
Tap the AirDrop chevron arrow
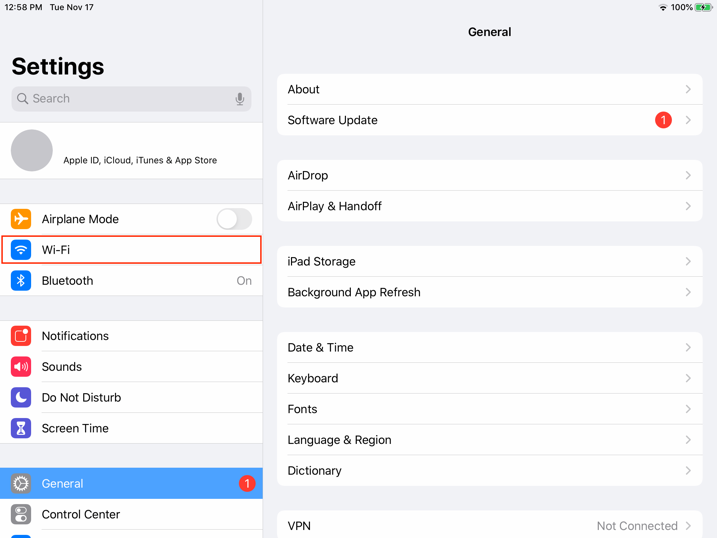click(x=688, y=176)
